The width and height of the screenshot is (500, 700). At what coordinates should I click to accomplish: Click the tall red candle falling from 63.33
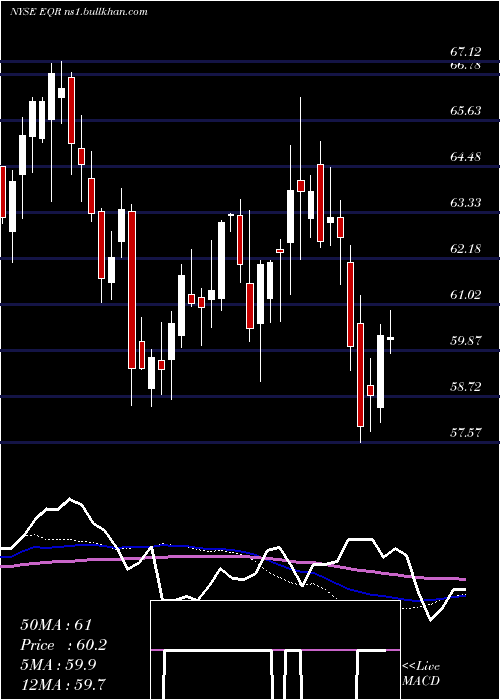click(132, 290)
